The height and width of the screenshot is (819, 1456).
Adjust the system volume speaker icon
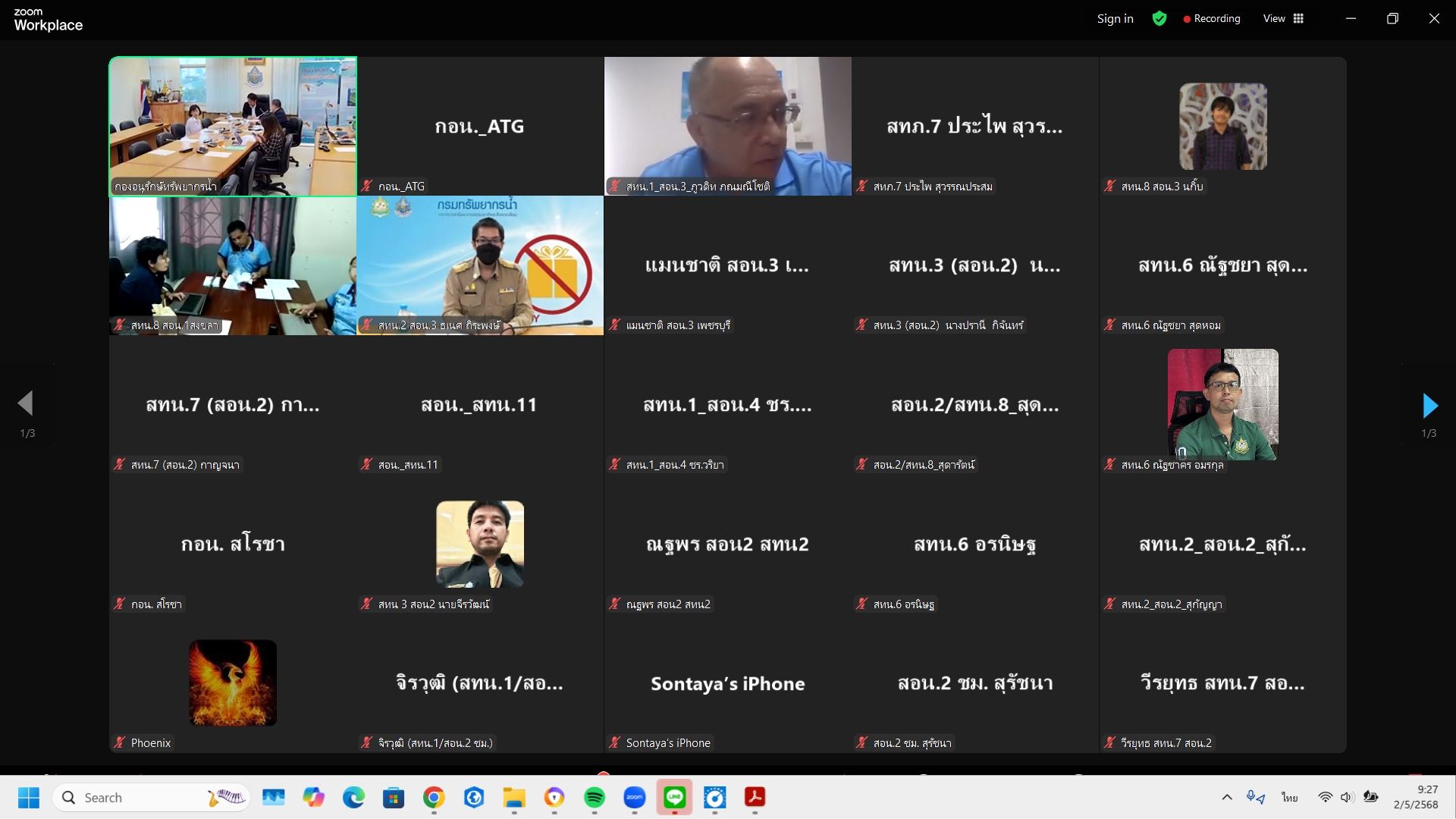[x=1346, y=798]
